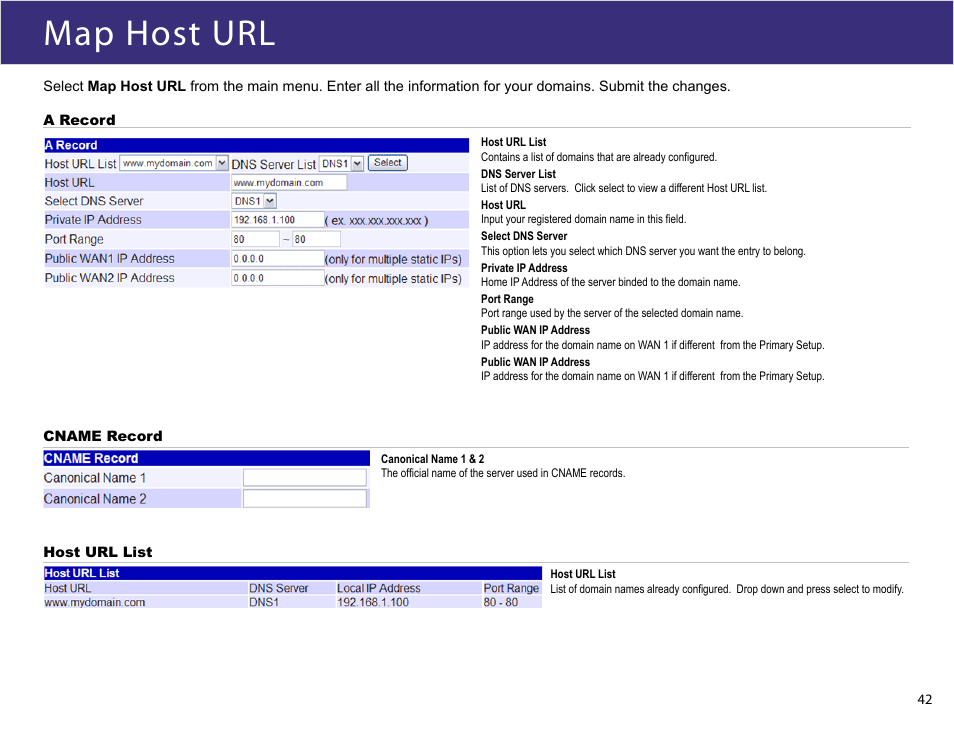
Task: Click the blue Host URL List table header bar
Action: point(293,573)
